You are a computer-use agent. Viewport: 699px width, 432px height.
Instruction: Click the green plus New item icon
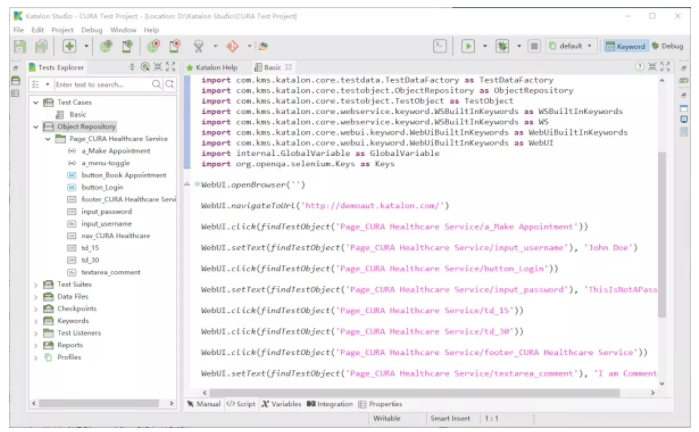[x=69, y=46]
